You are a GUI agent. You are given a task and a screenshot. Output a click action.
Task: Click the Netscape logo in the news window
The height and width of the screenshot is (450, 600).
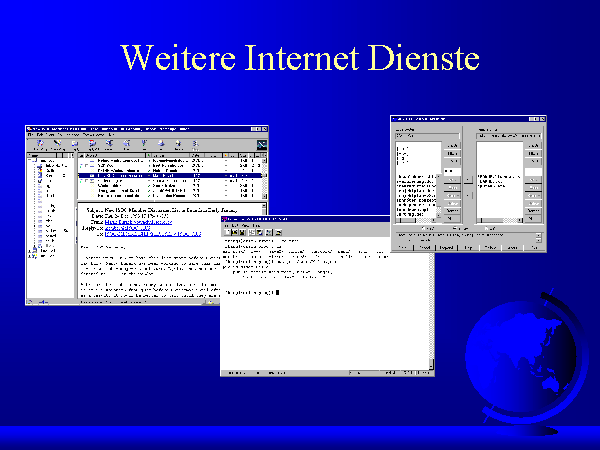[261, 144]
